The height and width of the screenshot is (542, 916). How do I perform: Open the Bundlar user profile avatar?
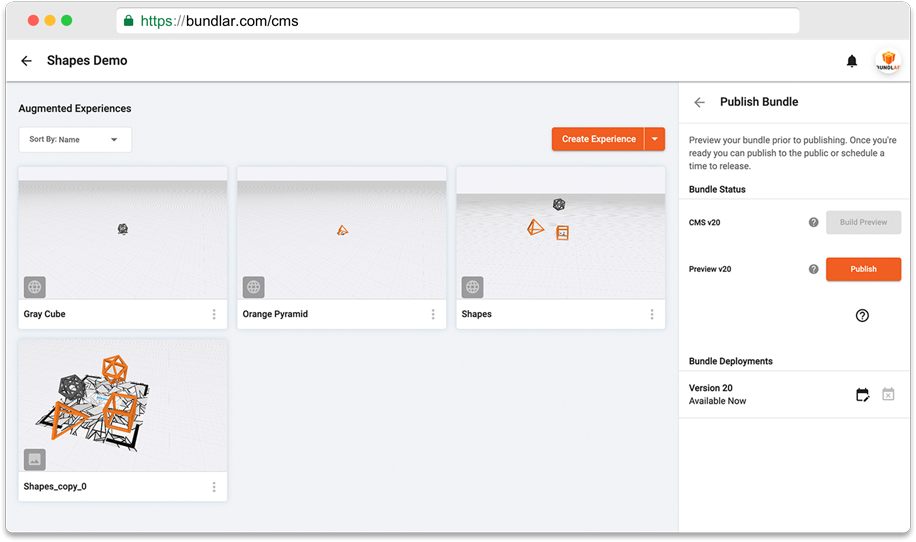[x=887, y=61]
